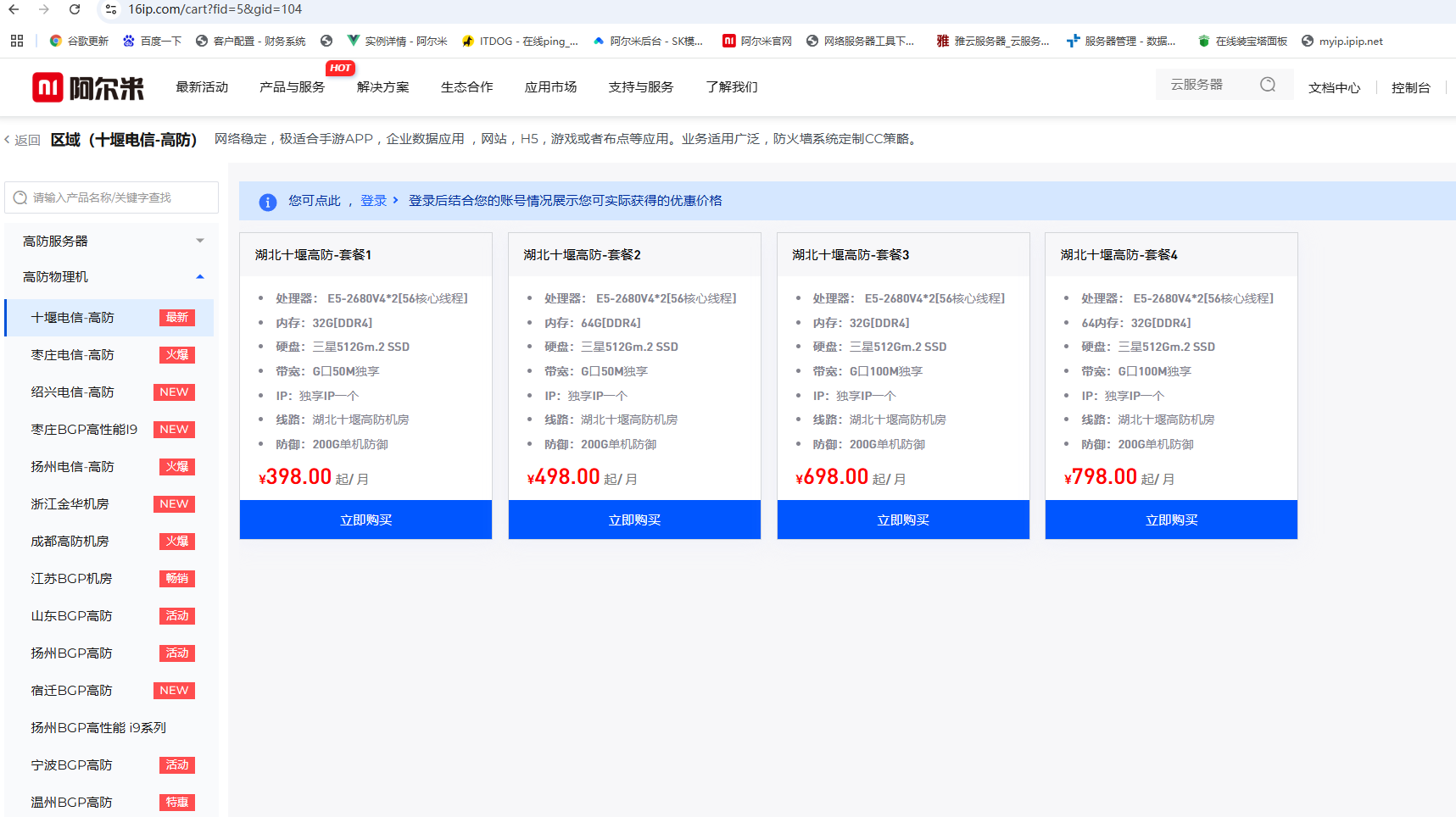Select 宿迁BGP高防 in sidebar
1456x817 pixels.
pos(109,691)
